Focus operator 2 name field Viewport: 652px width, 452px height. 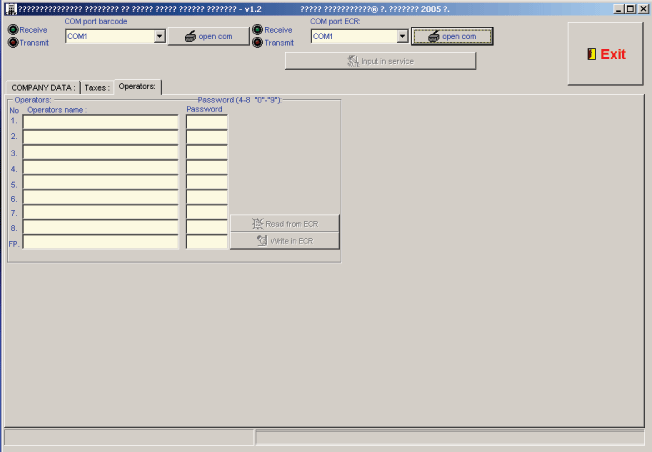(101, 137)
